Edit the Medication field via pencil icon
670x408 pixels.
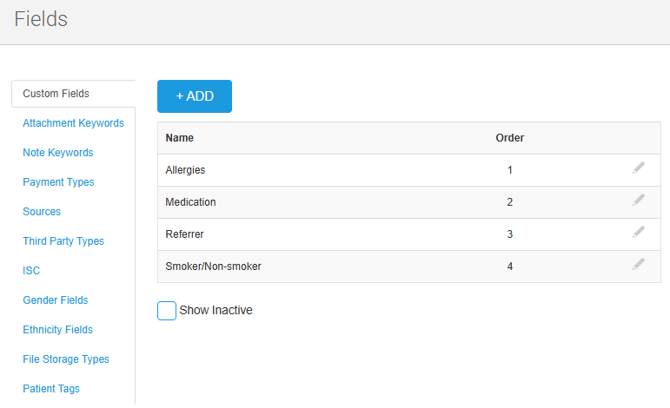(x=639, y=200)
